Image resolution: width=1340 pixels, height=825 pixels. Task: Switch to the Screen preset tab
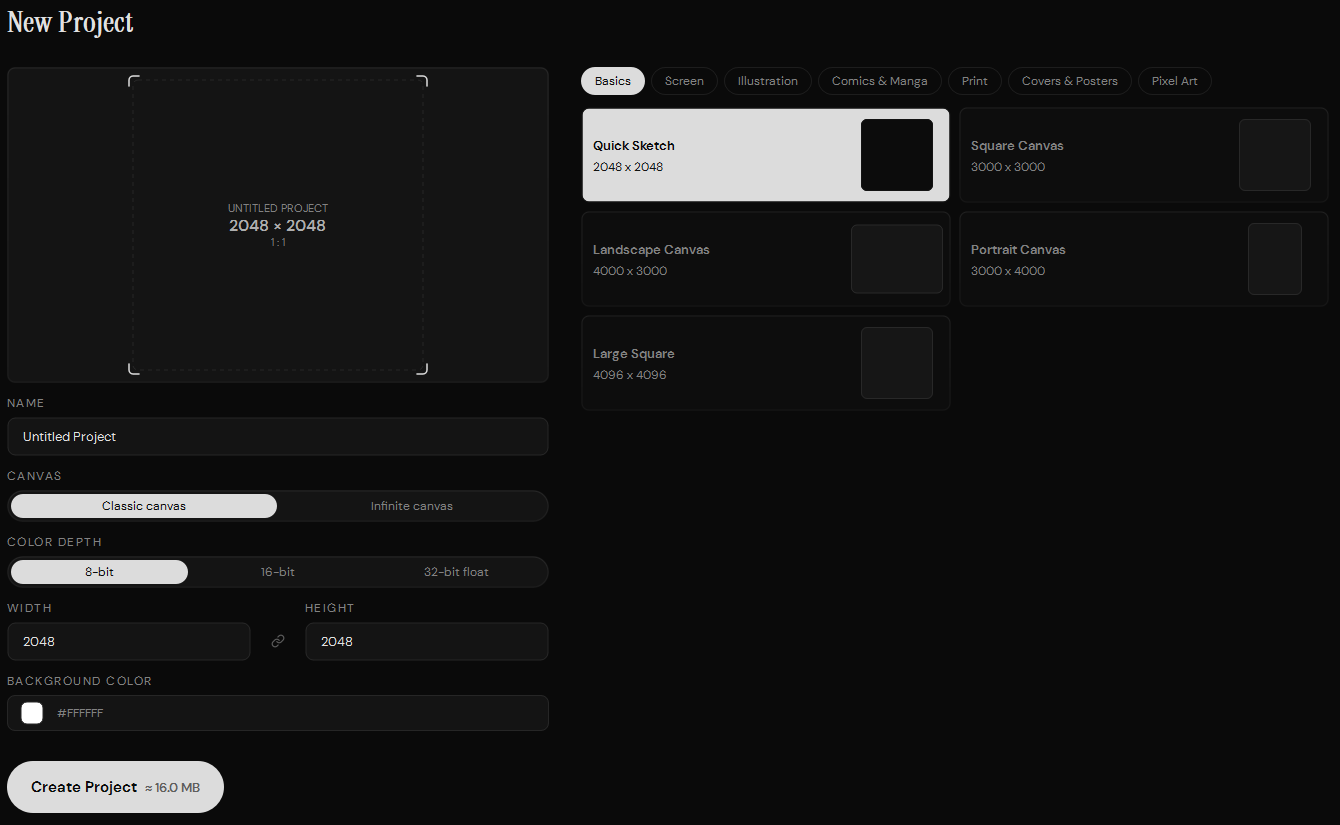point(684,81)
